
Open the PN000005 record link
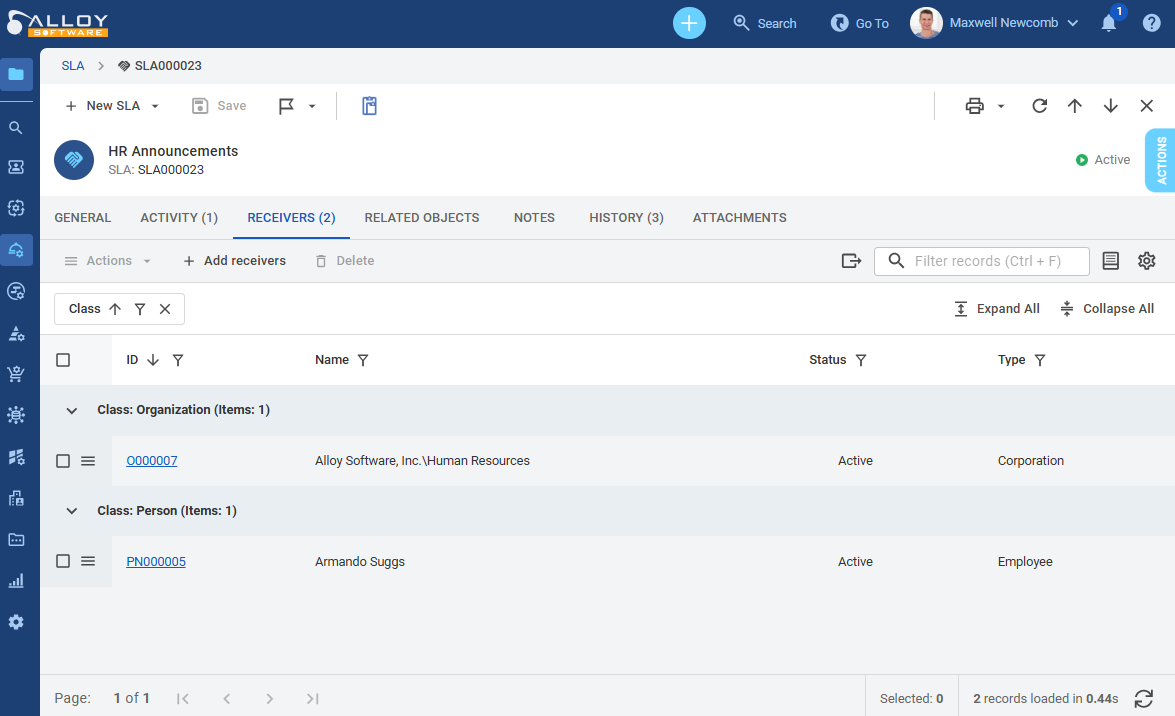click(x=155, y=562)
